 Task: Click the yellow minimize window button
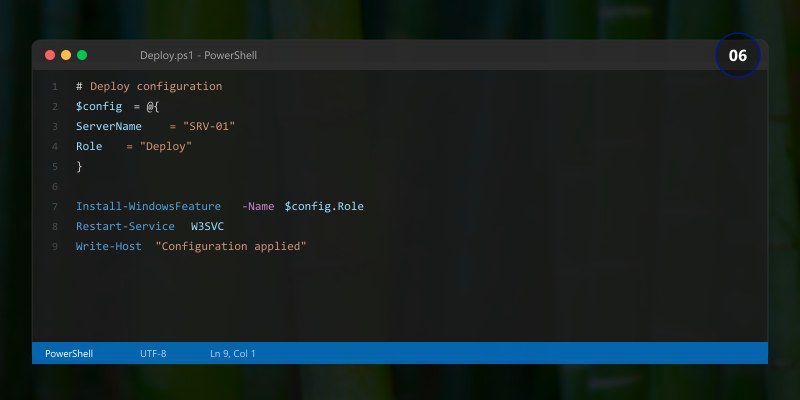[66, 55]
